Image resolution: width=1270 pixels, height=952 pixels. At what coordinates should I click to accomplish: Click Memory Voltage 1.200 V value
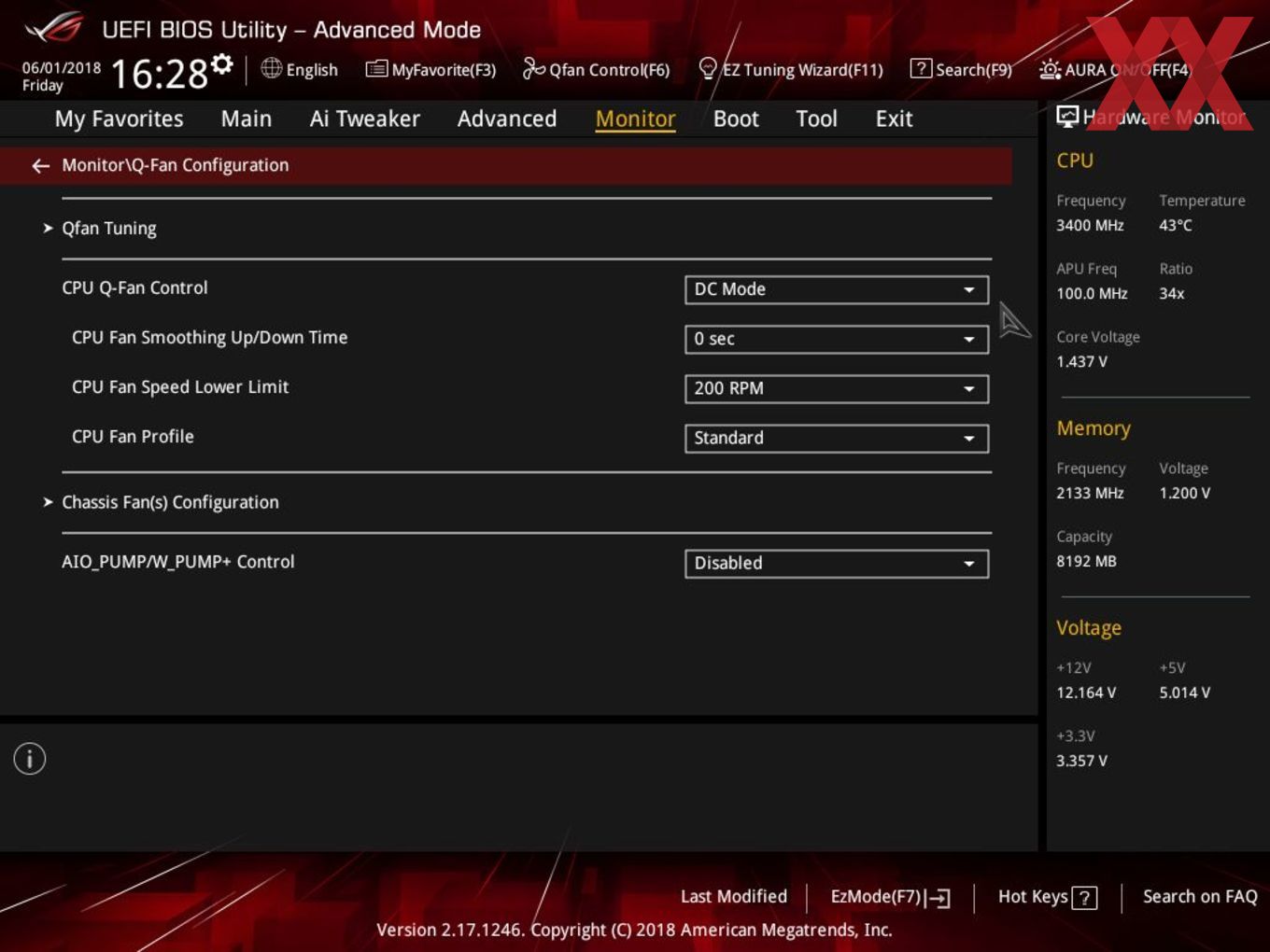tap(1185, 493)
